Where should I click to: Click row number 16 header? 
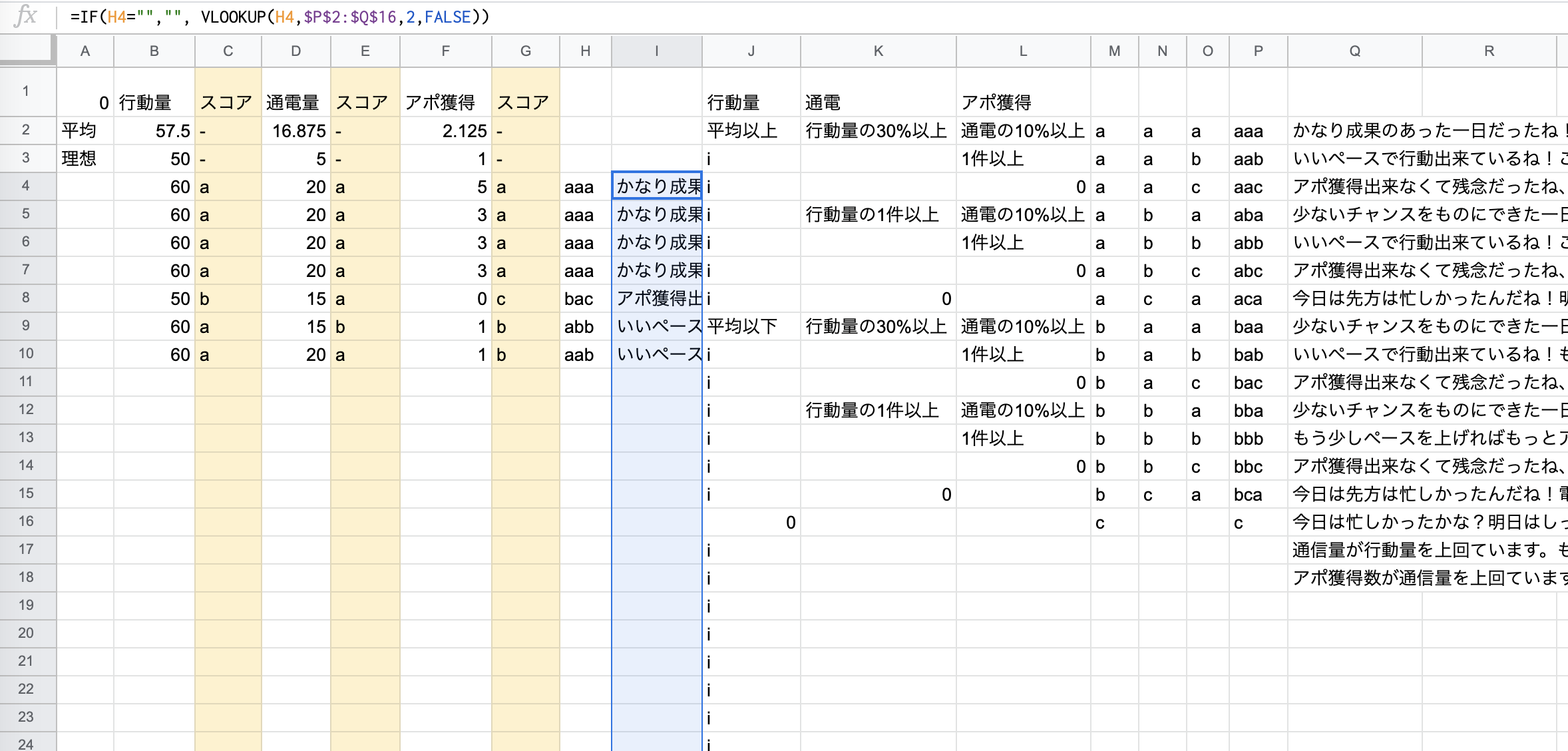tap(27, 522)
